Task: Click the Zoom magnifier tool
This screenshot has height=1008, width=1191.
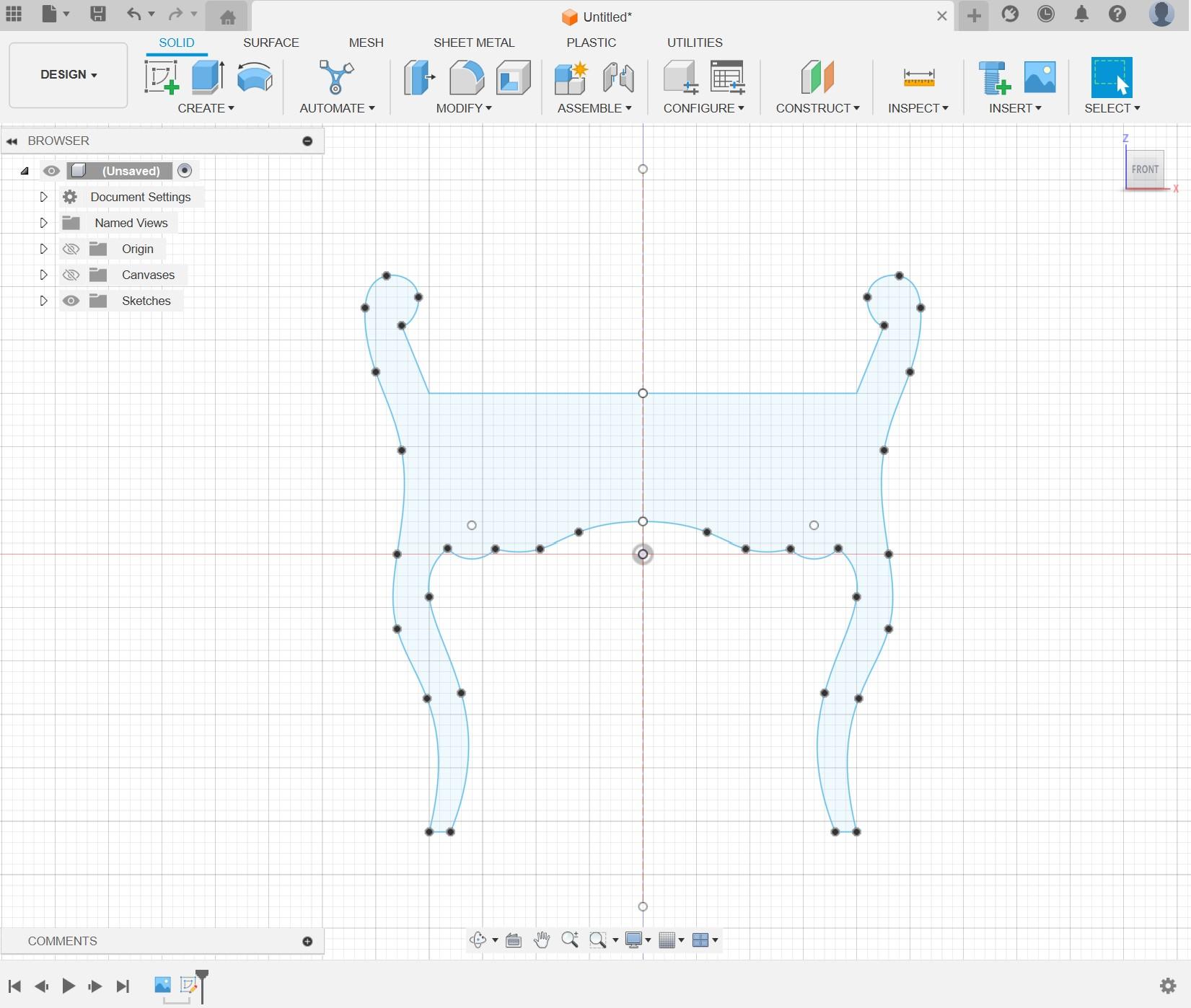Action: pyautogui.click(x=570, y=940)
